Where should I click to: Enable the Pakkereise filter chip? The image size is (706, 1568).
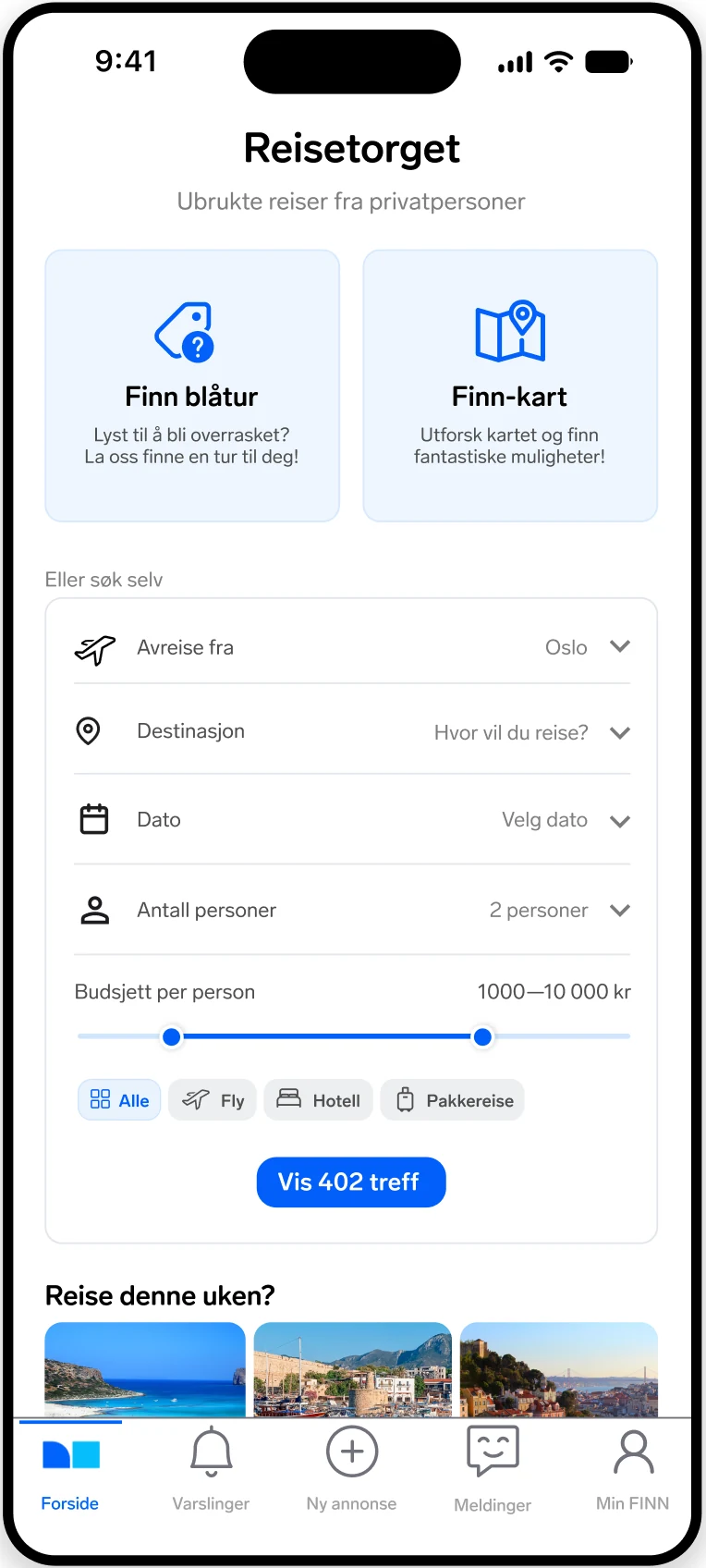coord(453,1100)
